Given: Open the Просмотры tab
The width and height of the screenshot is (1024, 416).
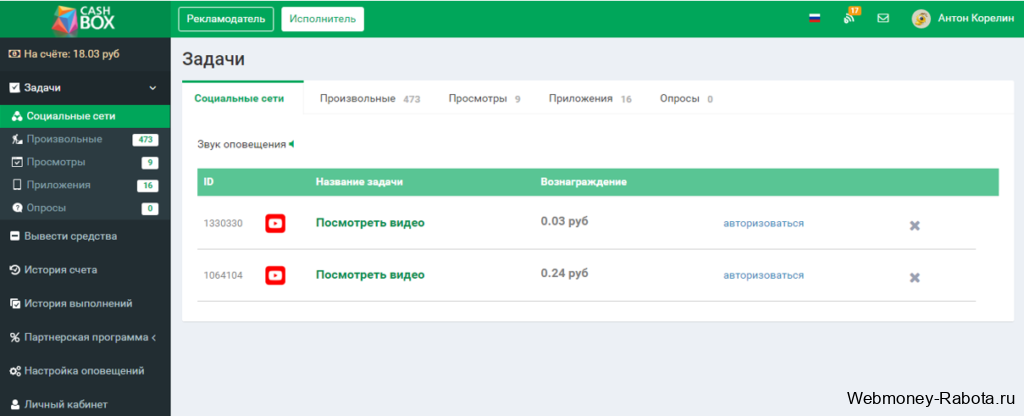Looking at the screenshot, I should 485,99.
